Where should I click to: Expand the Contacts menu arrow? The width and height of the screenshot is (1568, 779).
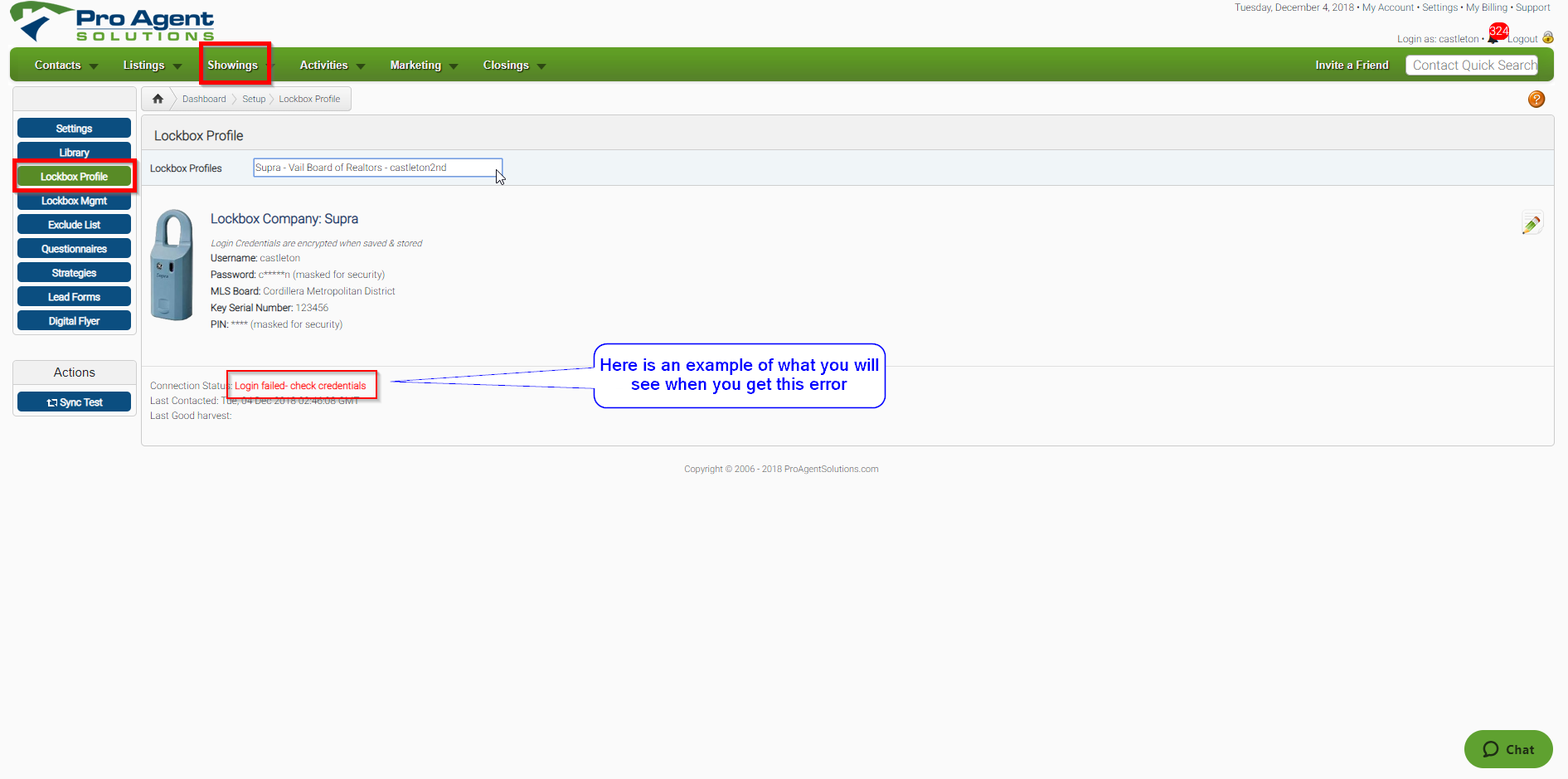point(93,66)
